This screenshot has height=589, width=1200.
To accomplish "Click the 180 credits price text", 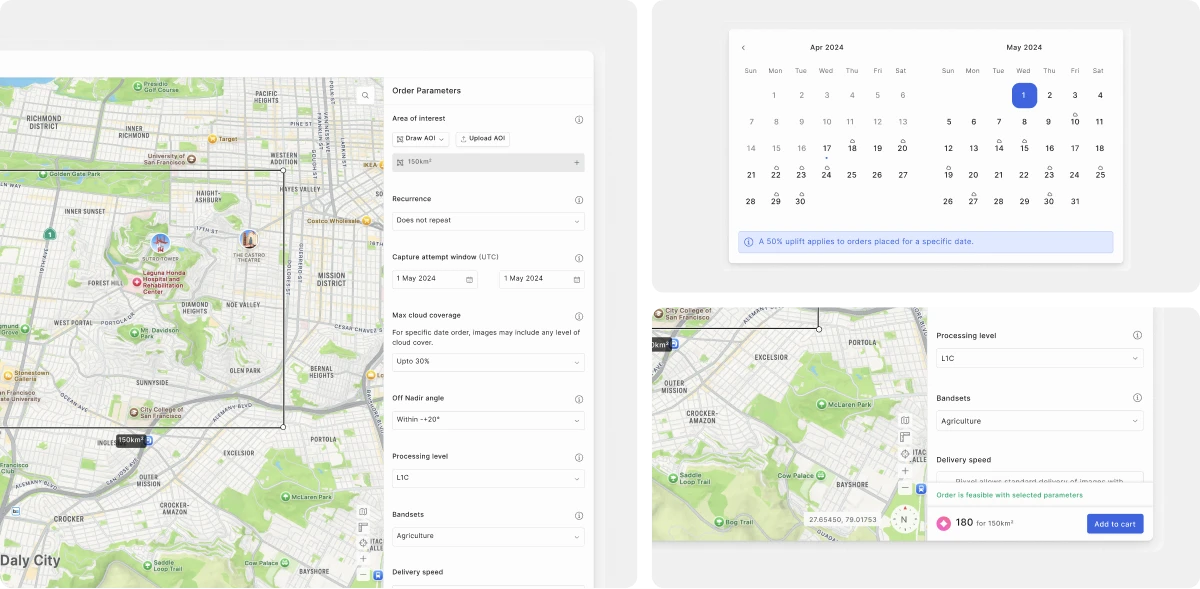I will [964, 523].
